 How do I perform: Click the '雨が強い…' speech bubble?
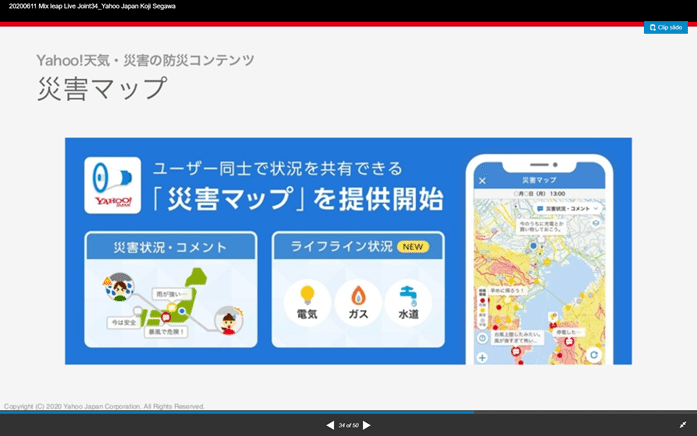[172, 294]
